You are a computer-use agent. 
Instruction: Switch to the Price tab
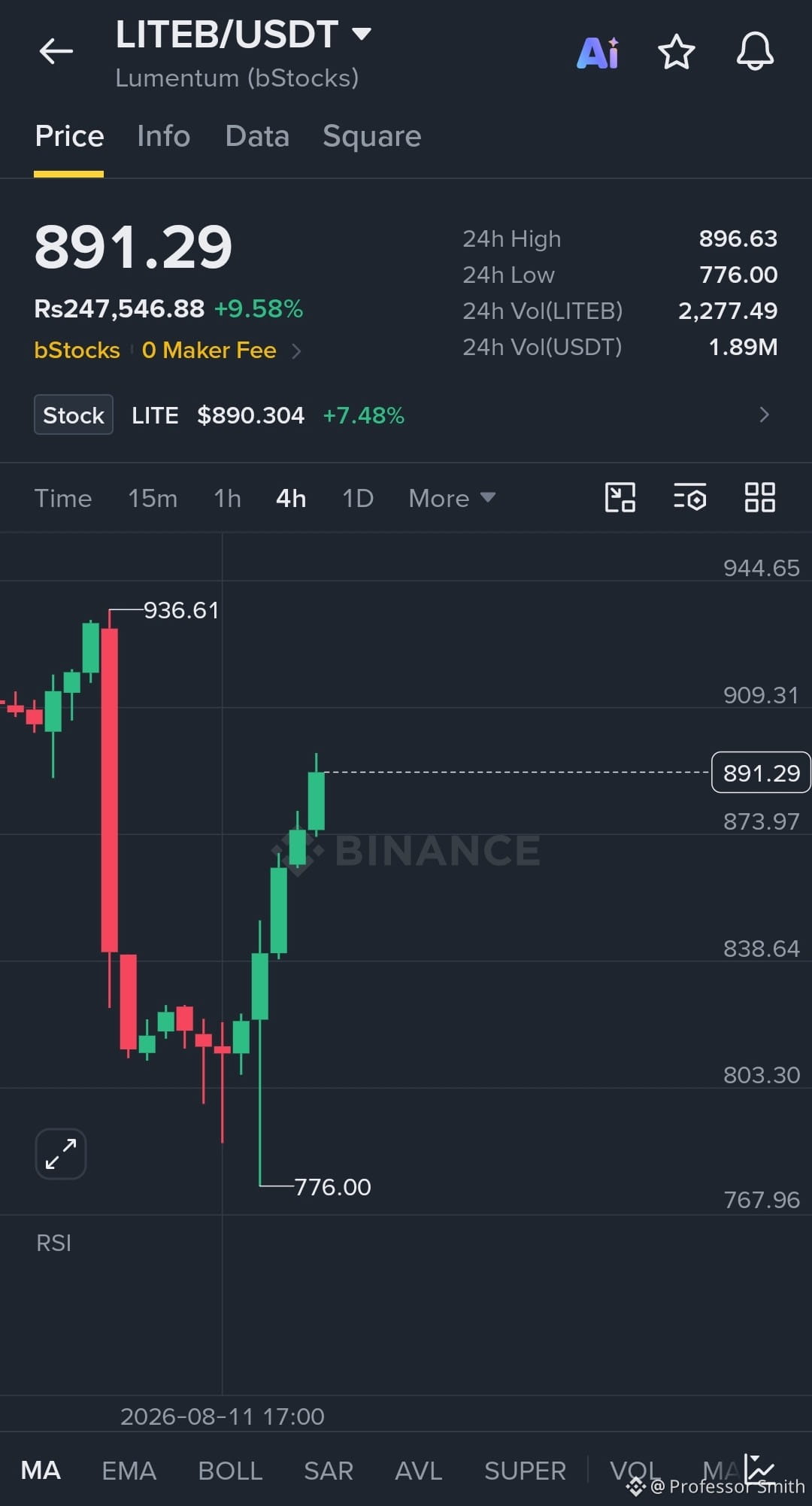pyautogui.click(x=69, y=136)
